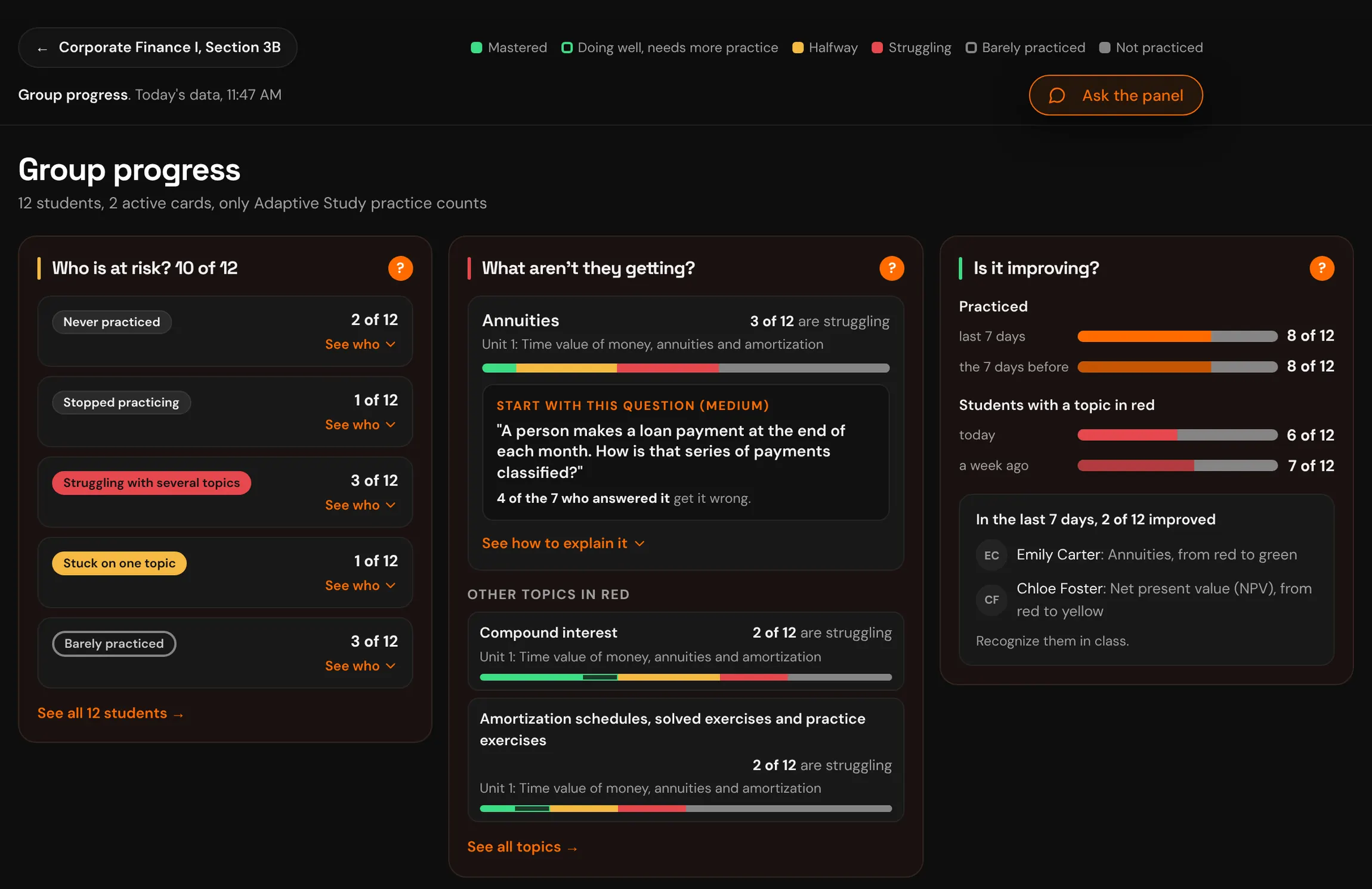
Task: Select the Barely practiced pill tag
Action: 114,644
